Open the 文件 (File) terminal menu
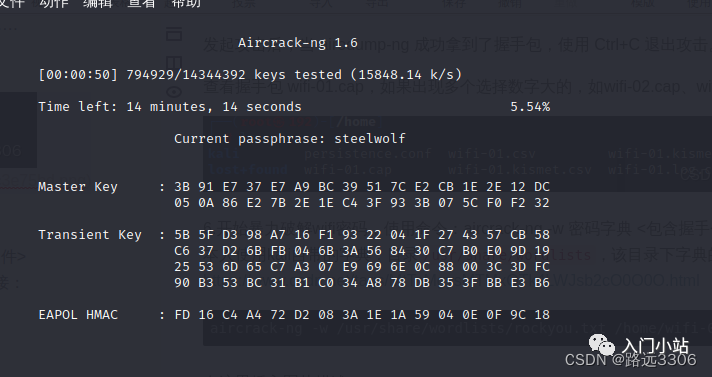The height and width of the screenshot is (377, 712). point(12,4)
